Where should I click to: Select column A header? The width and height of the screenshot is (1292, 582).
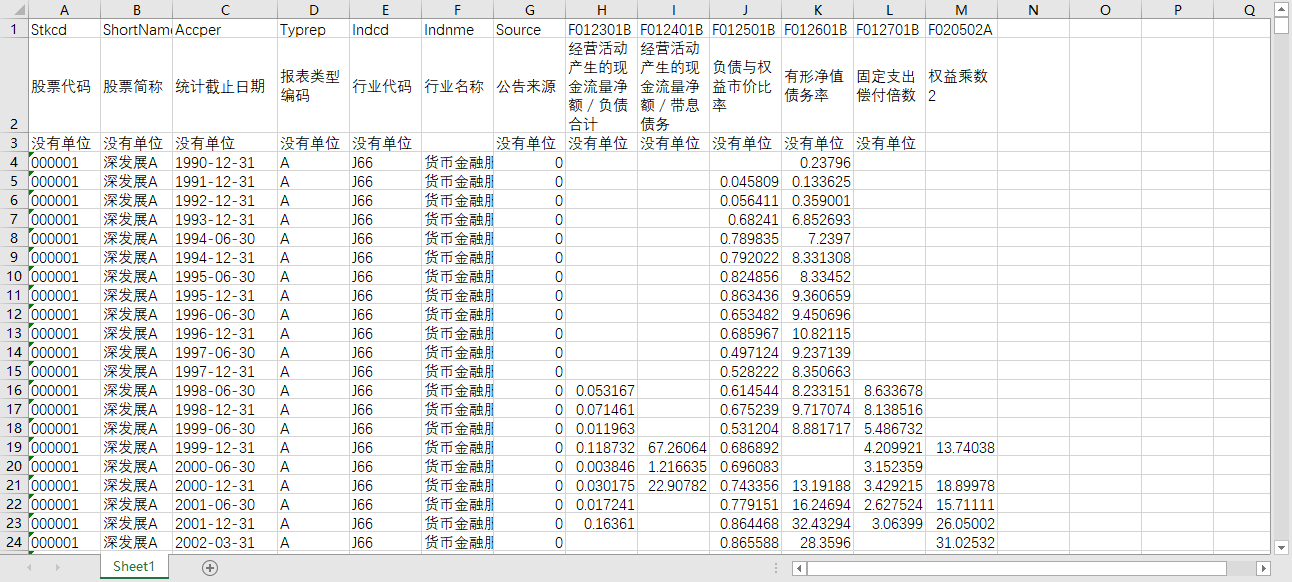click(64, 9)
